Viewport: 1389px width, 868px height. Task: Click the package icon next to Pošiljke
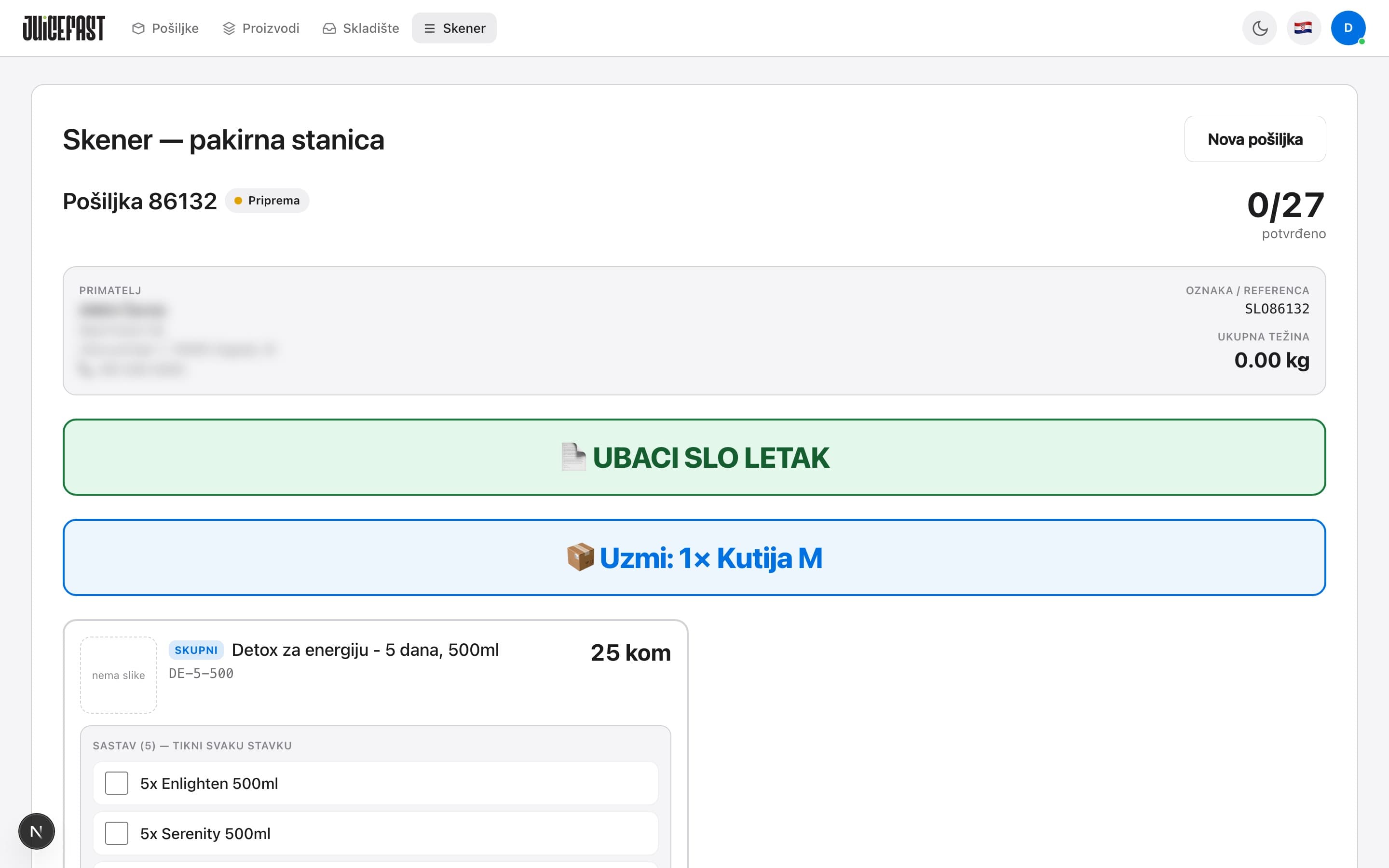(x=138, y=28)
